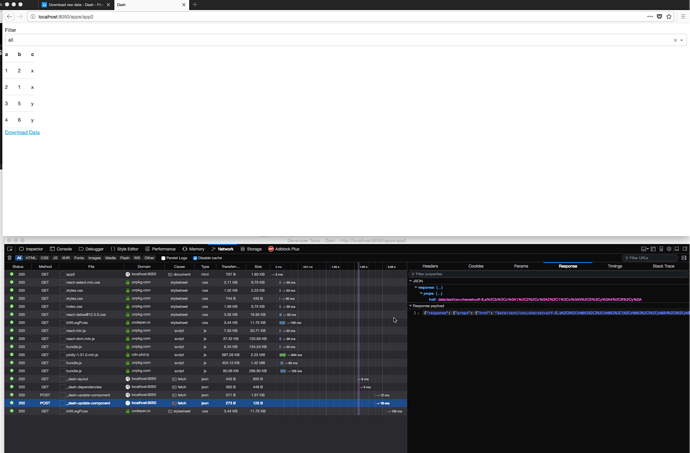The height and width of the screenshot is (453, 690).
Task: Click the Download Data link
Action: pyautogui.click(x=22, y=132)
